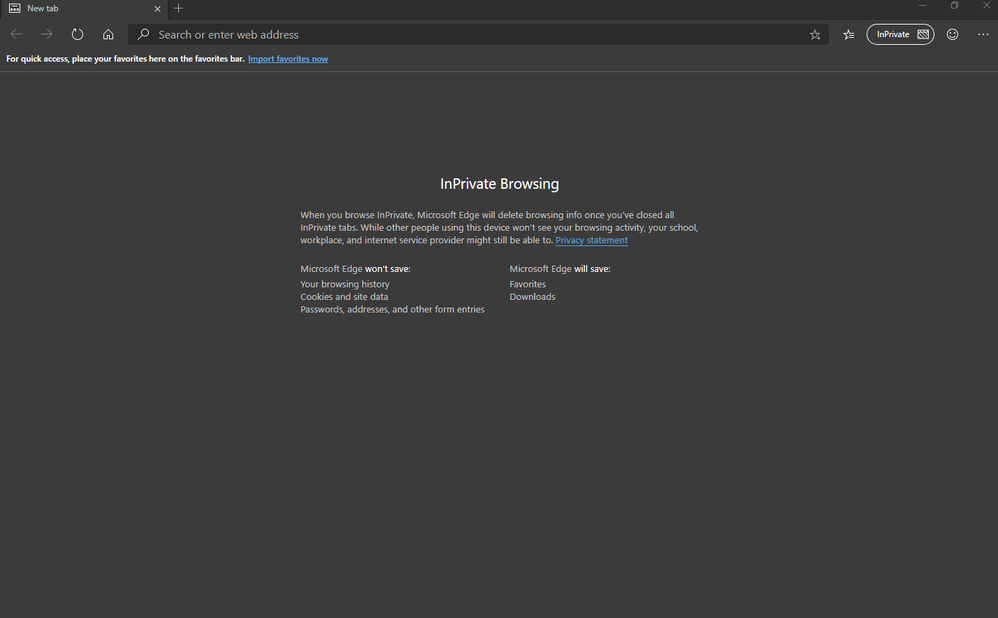Open the Home page icon
The height and width of the screenshot is (618, 998).
pyautogui.click(x=108, y=34)
